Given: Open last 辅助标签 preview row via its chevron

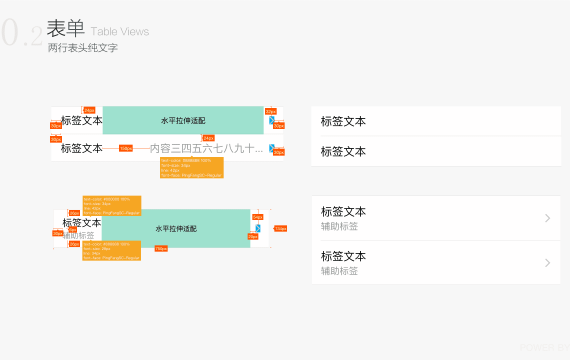Looking at the screenshot, I should point(547,263).
